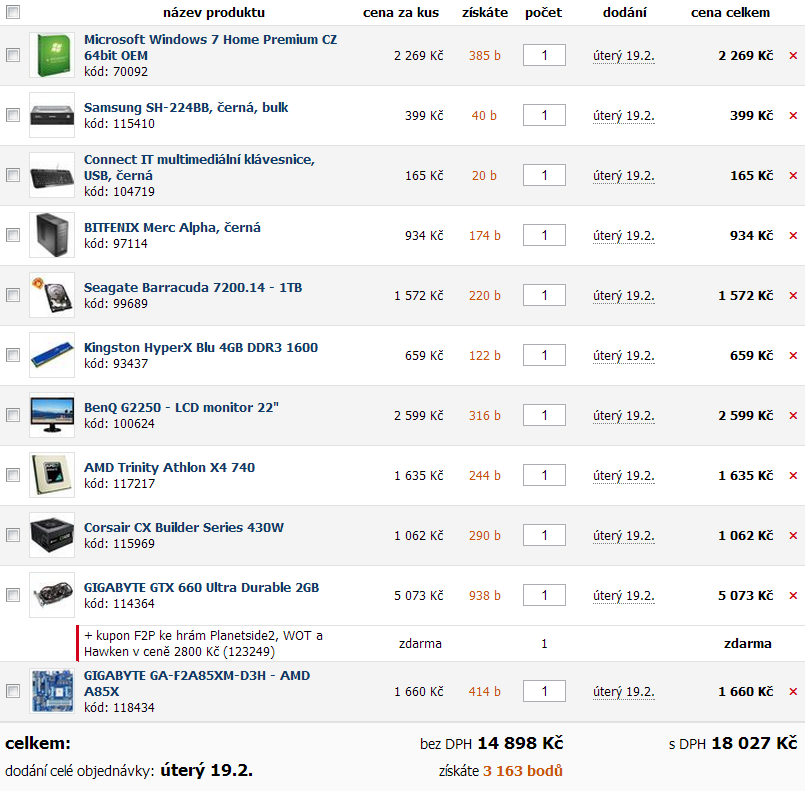Open BITFENIX Merc Alpha, černá link

pos(172,227)
